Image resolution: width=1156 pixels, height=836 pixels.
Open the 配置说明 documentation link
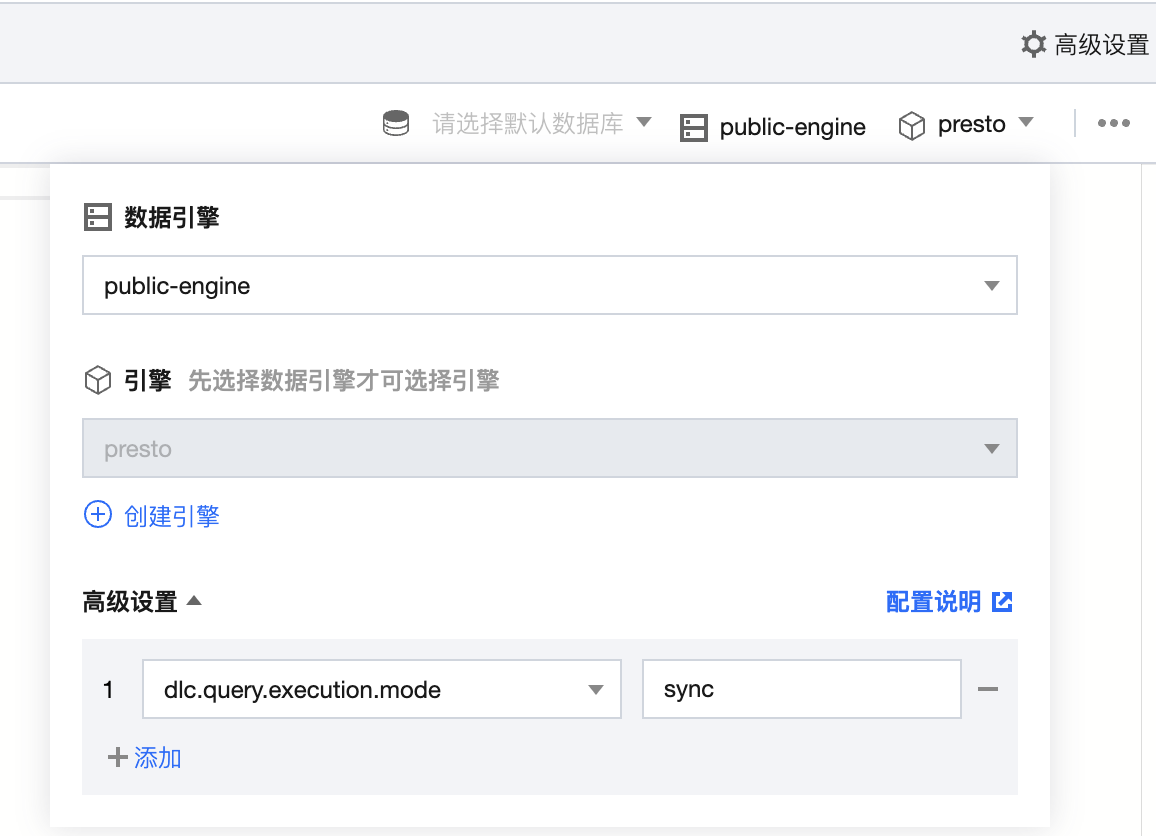[x=933, y=602]
